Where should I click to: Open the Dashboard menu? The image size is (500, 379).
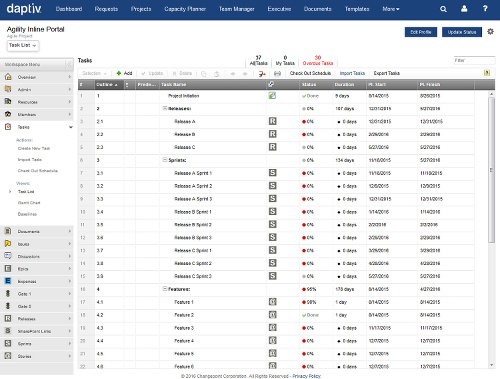click(x=69, y=9)
